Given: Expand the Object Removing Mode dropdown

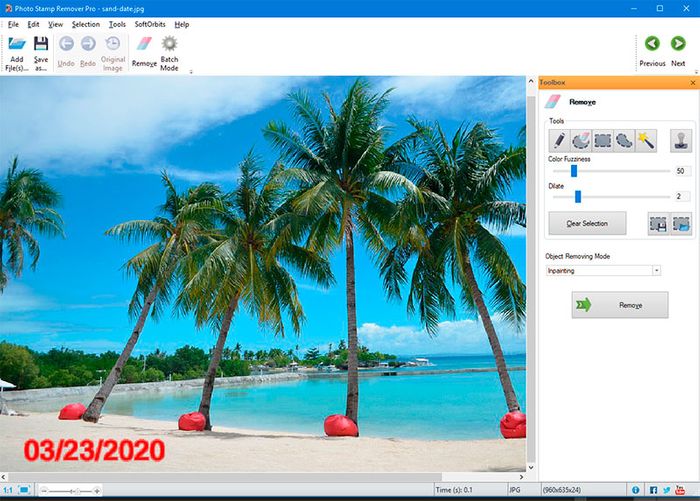Looking at the screenshot, I should [656, 270].
